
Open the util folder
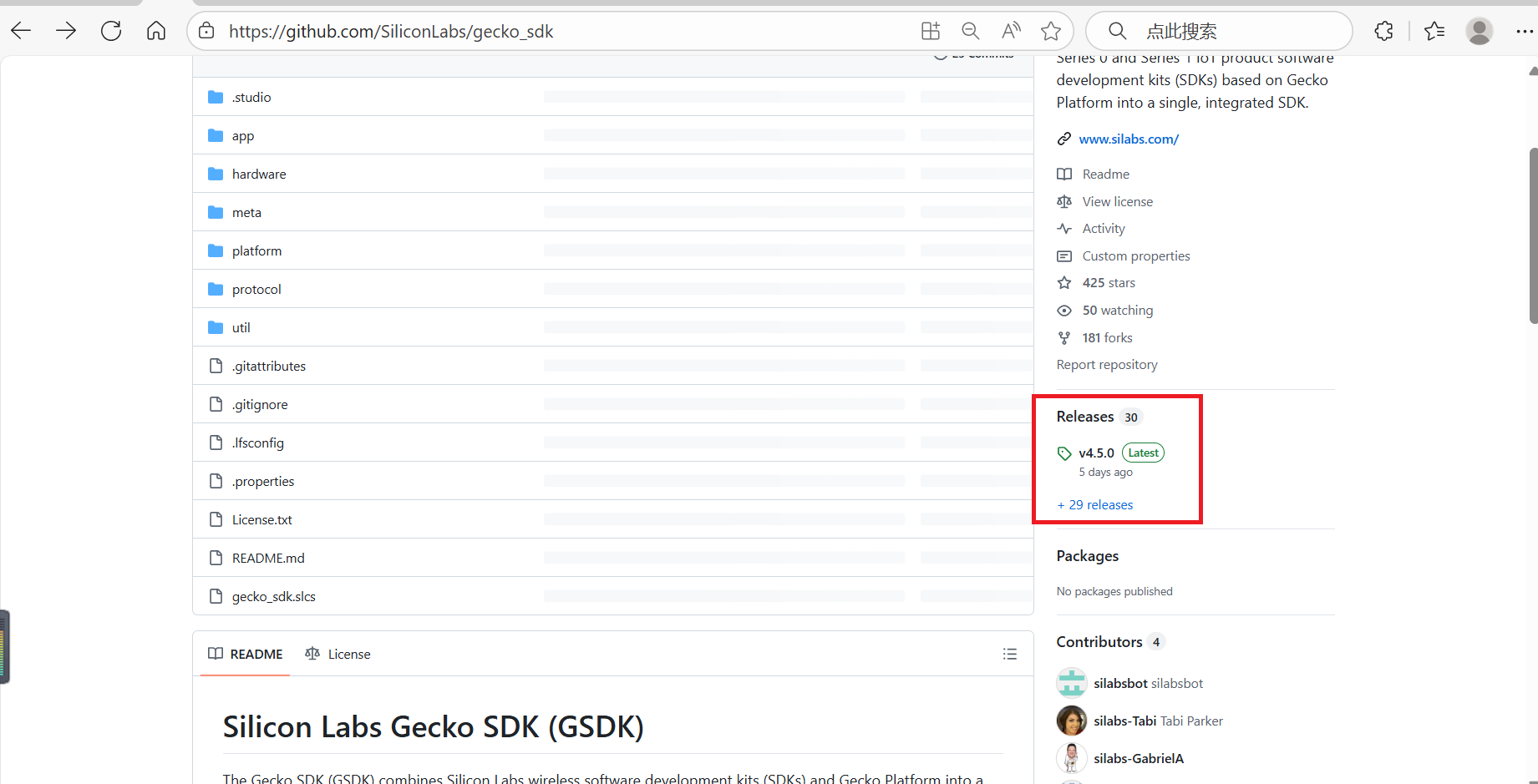241,327
